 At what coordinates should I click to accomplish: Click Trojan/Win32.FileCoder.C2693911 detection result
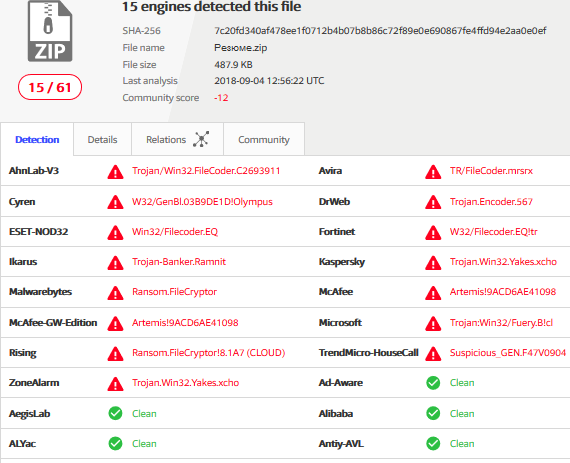pos(206,171)
